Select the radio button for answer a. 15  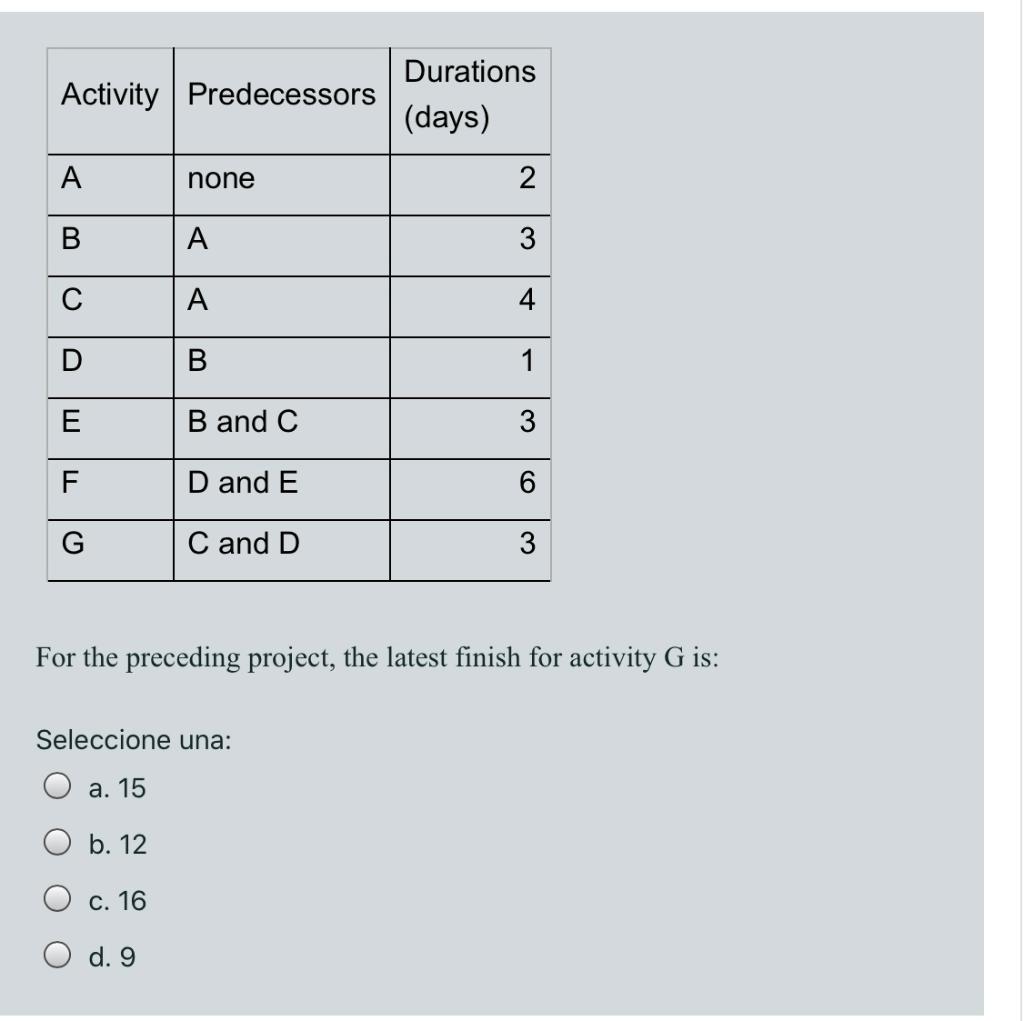pyautogui.click(x=59, y=788)
